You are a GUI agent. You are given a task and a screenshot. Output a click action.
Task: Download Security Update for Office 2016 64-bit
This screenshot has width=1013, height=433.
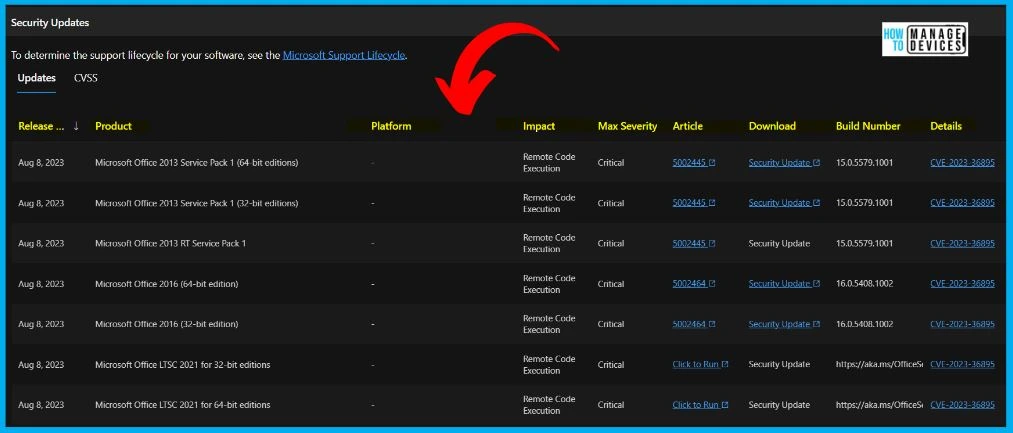[784, 284]
